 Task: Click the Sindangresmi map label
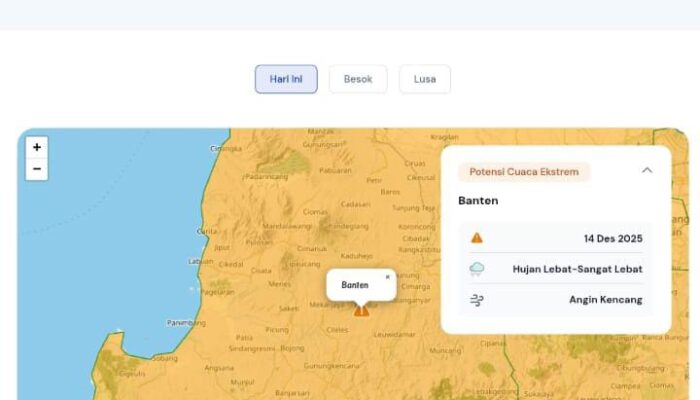pos(251,349)
